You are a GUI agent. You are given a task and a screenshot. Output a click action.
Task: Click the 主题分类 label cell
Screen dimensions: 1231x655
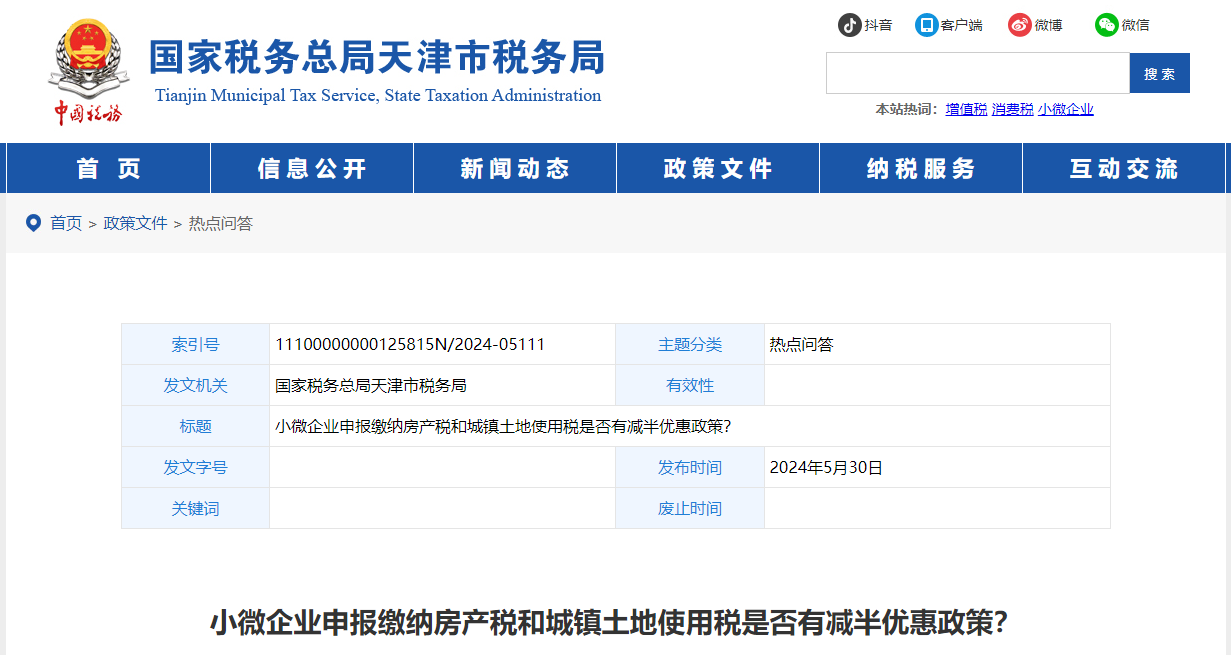click(x=690, y=344)
